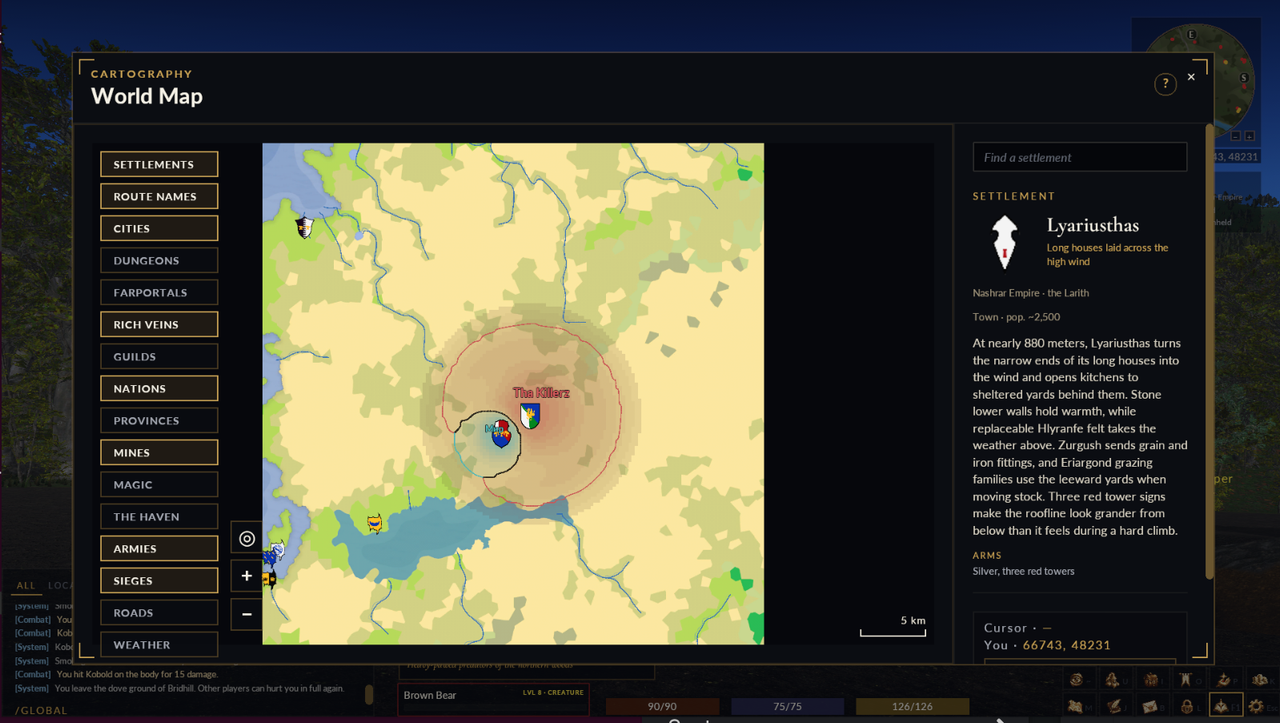Toggle the Settlements map layer

pos(159,164)
